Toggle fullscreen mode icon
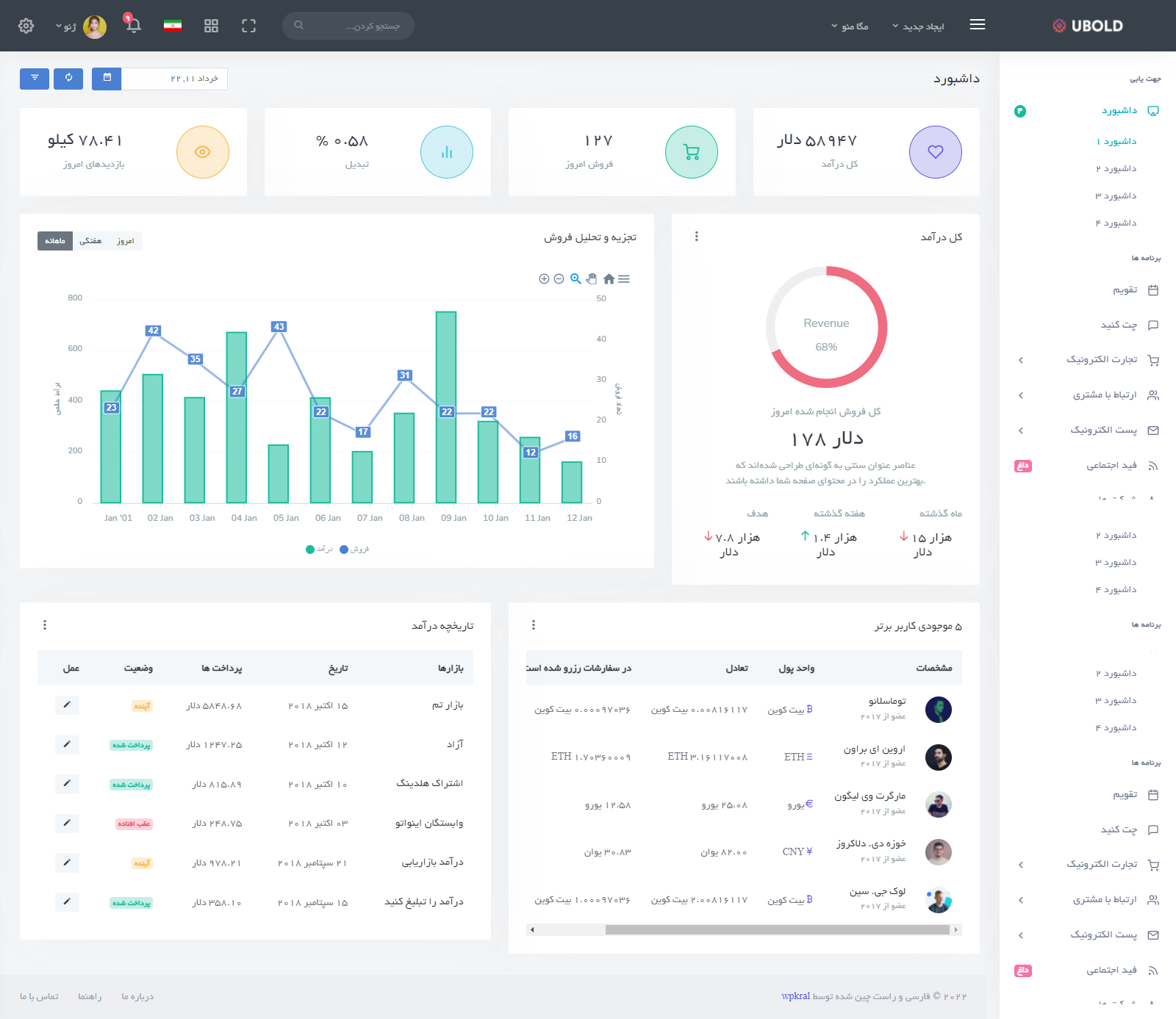This screenshot has height=1019, width=1176. click(248, 26)
